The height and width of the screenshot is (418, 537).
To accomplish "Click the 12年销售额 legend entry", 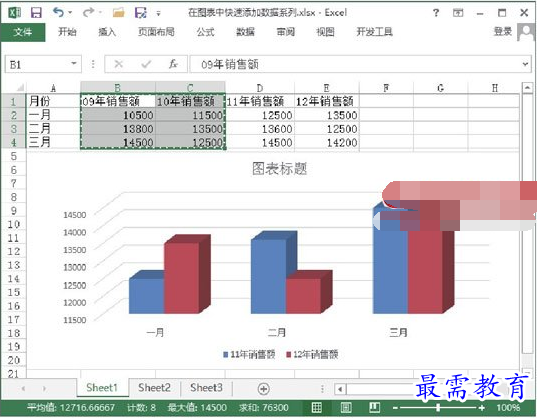I will point(312,354).
